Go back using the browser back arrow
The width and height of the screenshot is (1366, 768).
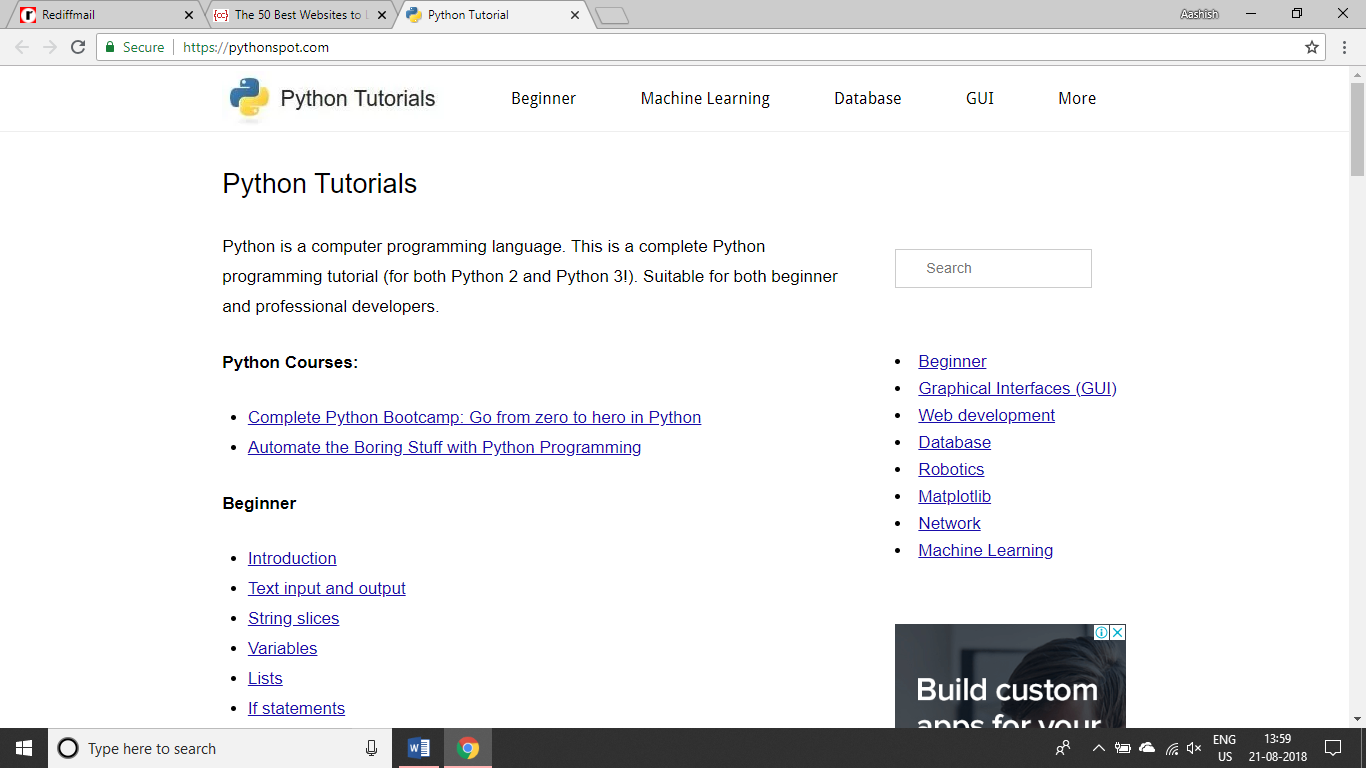pyautogui.click(x=22, y=47)
